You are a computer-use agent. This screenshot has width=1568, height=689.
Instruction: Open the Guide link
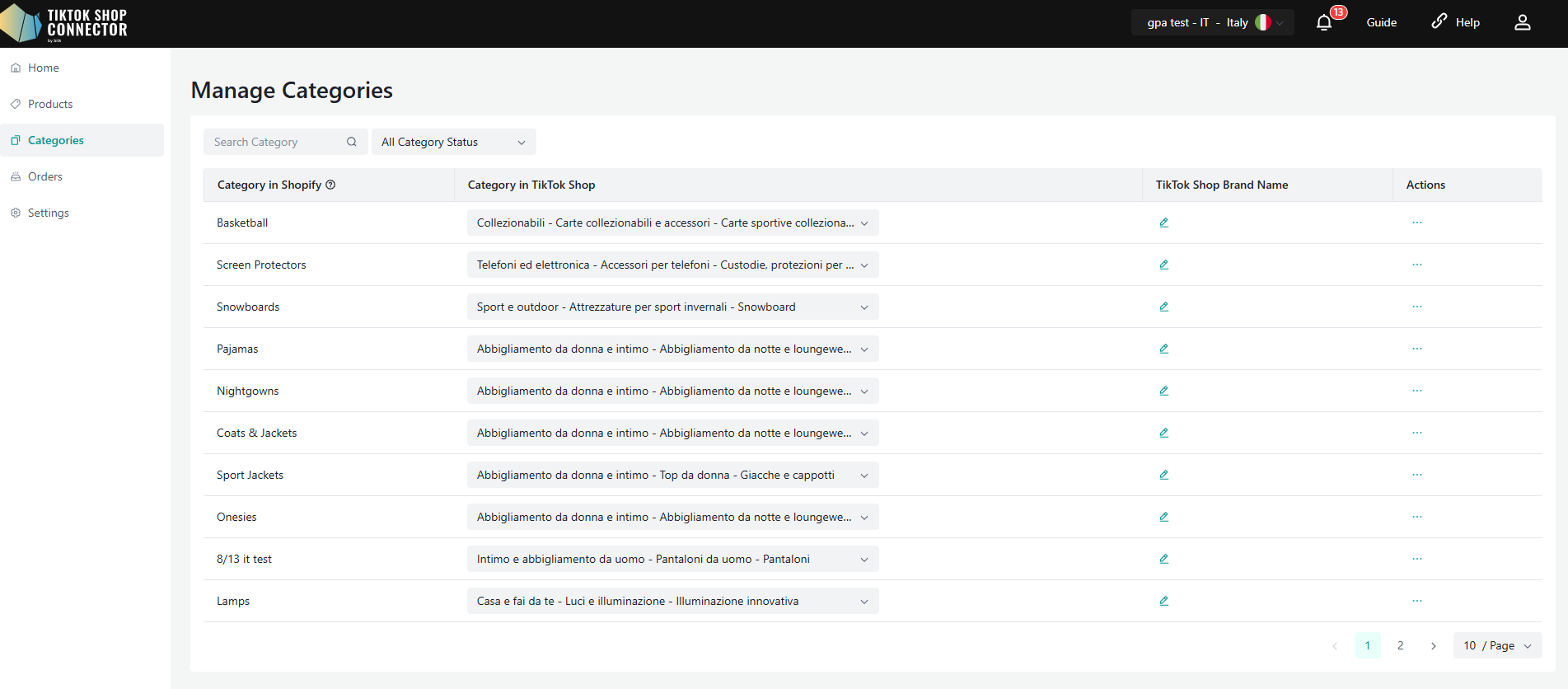click(1382, 22)
